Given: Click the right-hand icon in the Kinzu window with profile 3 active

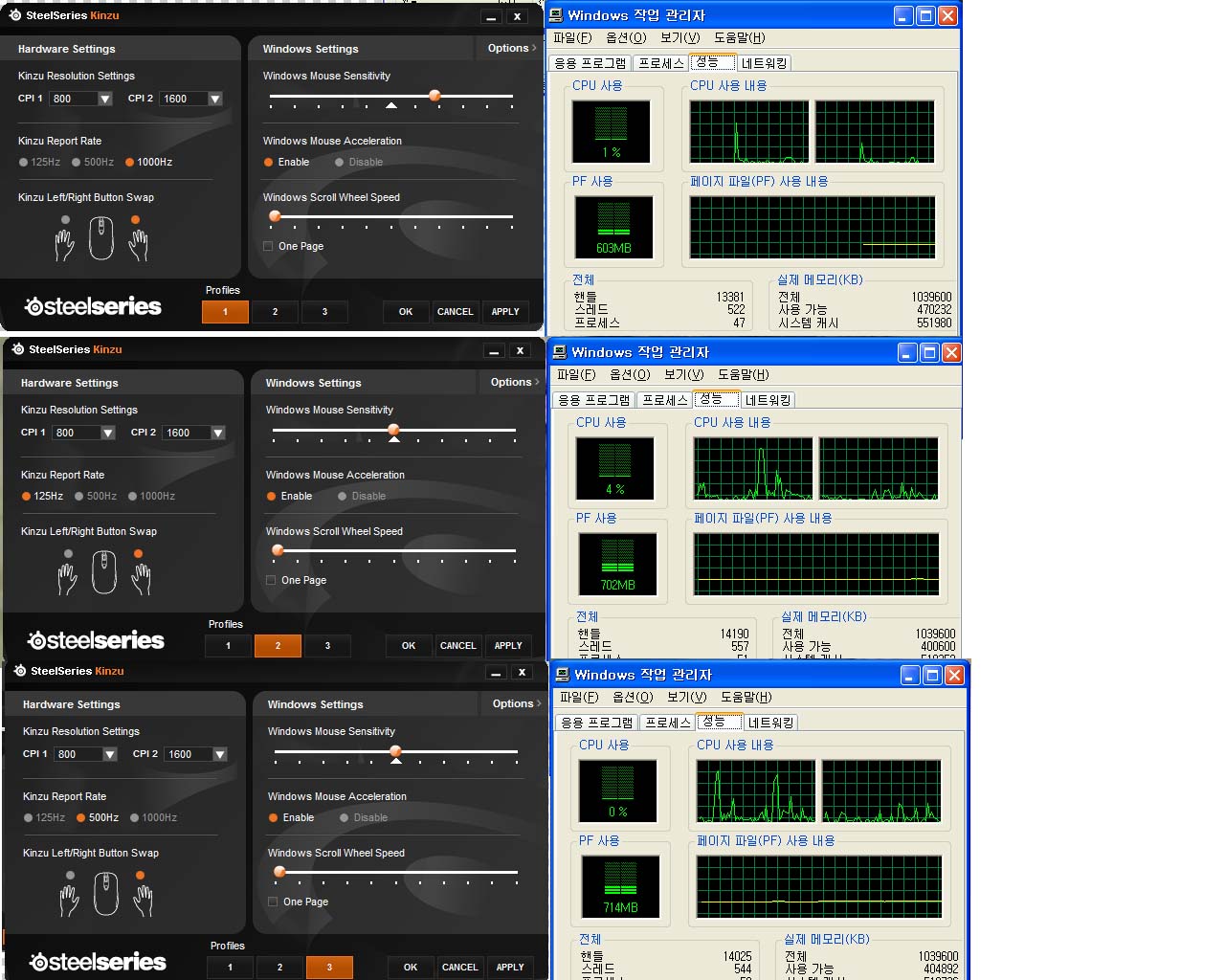Looking at the screenshot, I should pyautogui.click(x=144, y=900).
